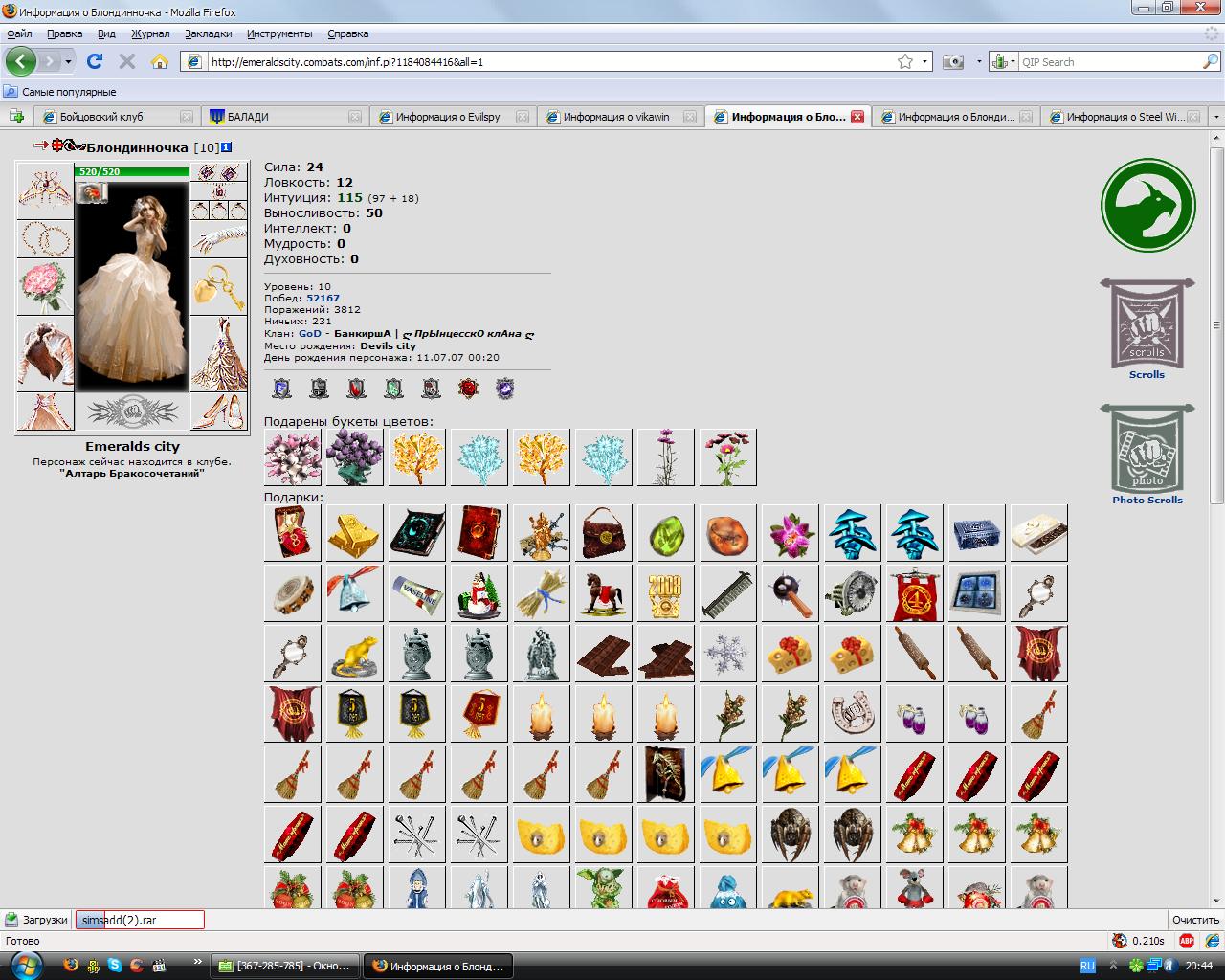Open the Закладки menu

click(208, 33)
